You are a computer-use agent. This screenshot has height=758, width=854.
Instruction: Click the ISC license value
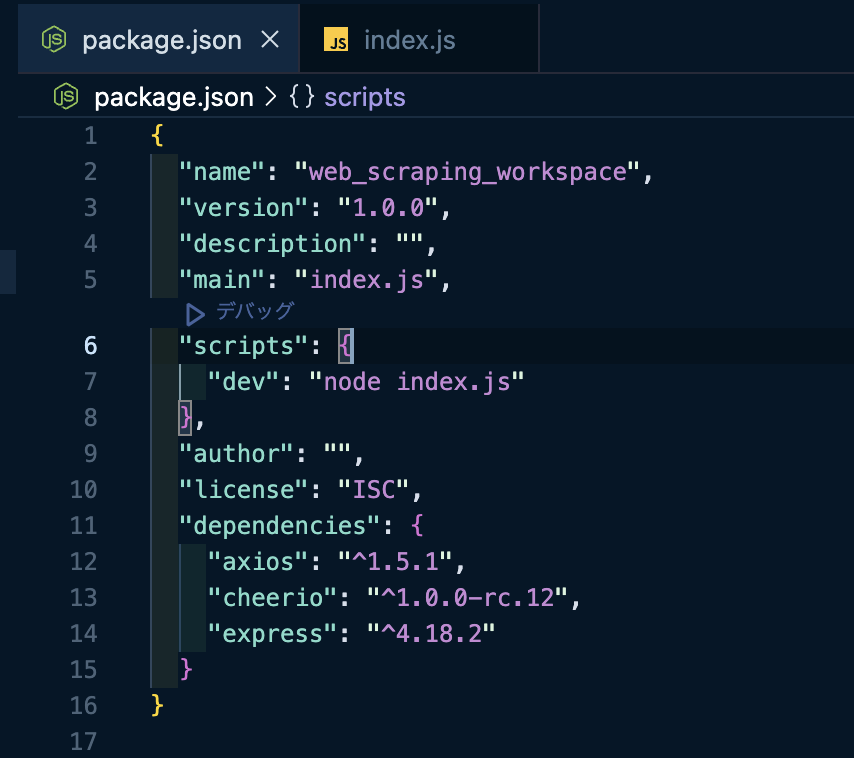[374, 490]
